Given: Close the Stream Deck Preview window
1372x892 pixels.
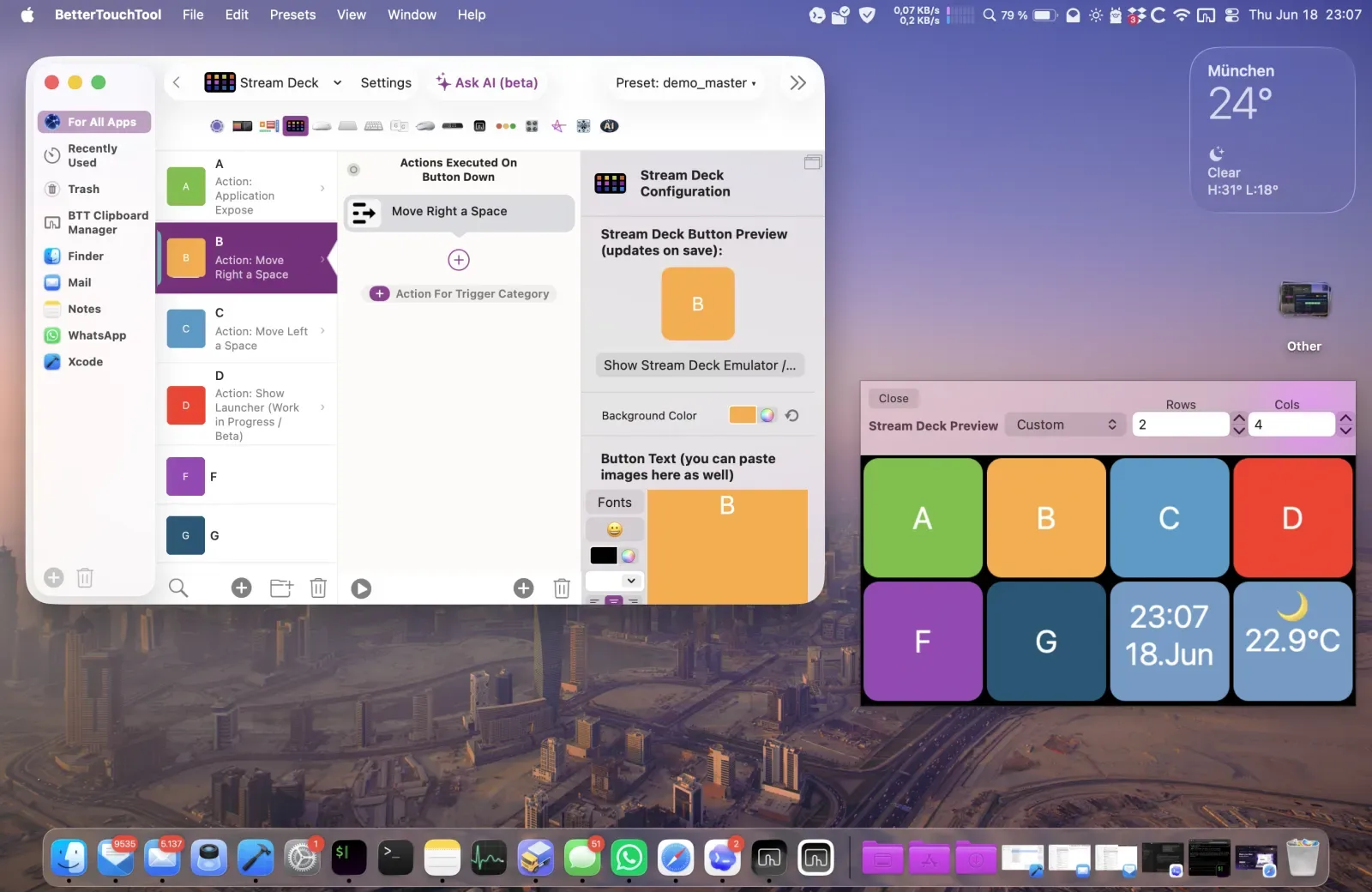Looking at the screenshot, I should click(x=894, y=399).
